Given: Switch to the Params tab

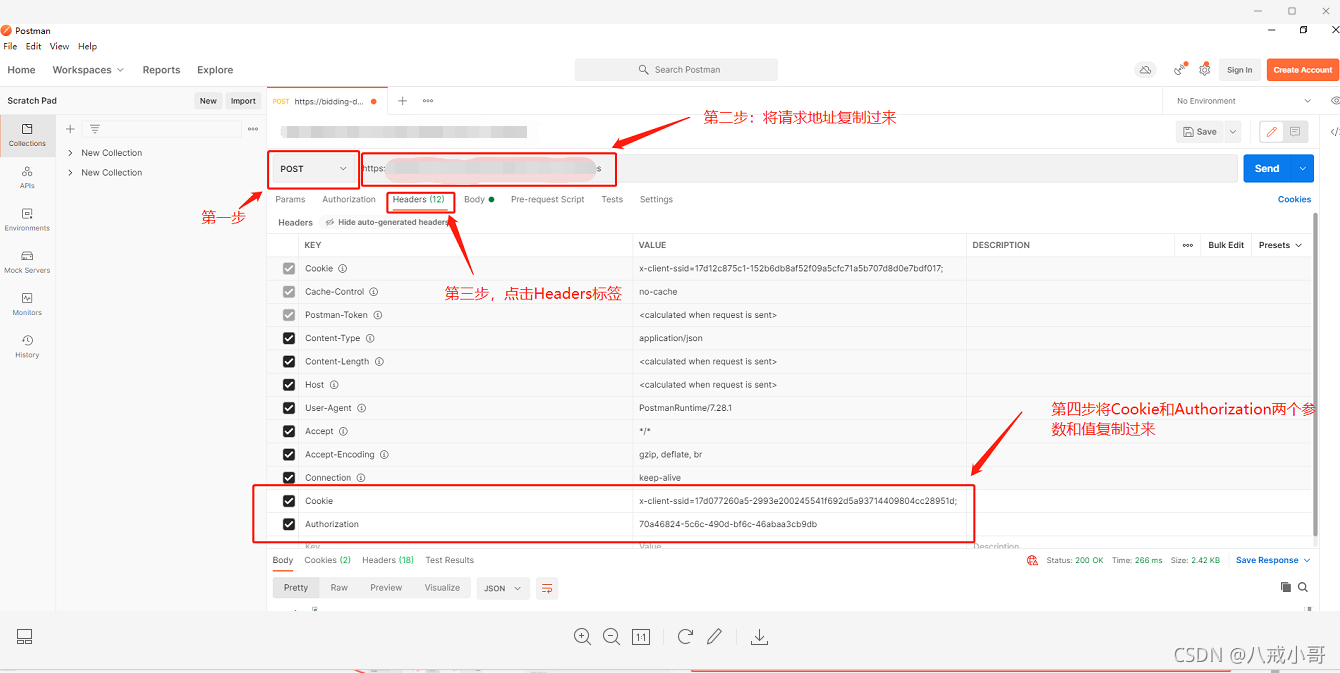Looking at the screenshot, I should (x=290, y=200).
